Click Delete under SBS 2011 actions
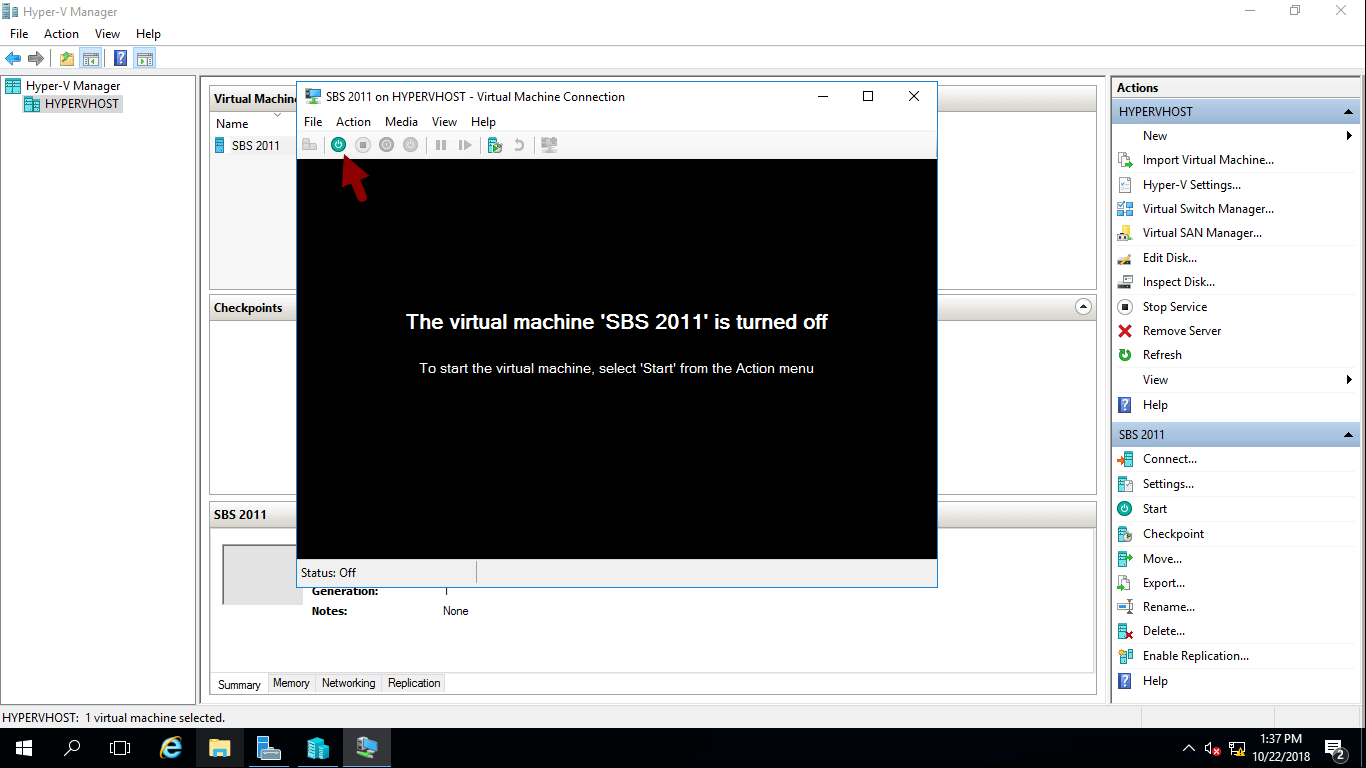Viewport: 1366px width, 768px height. (x=1164, y=631)
